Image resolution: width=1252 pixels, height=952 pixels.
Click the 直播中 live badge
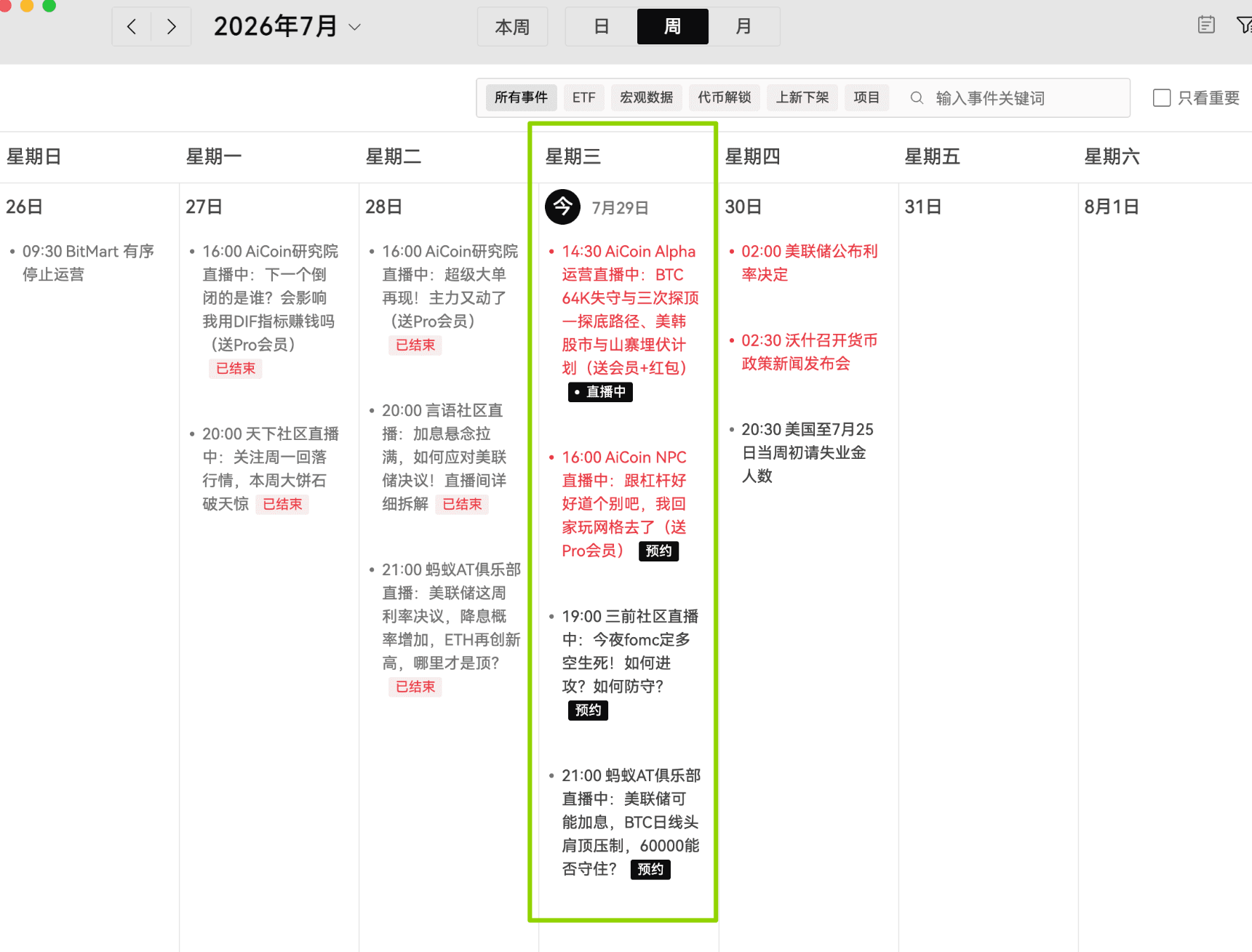tap(600, 392)
